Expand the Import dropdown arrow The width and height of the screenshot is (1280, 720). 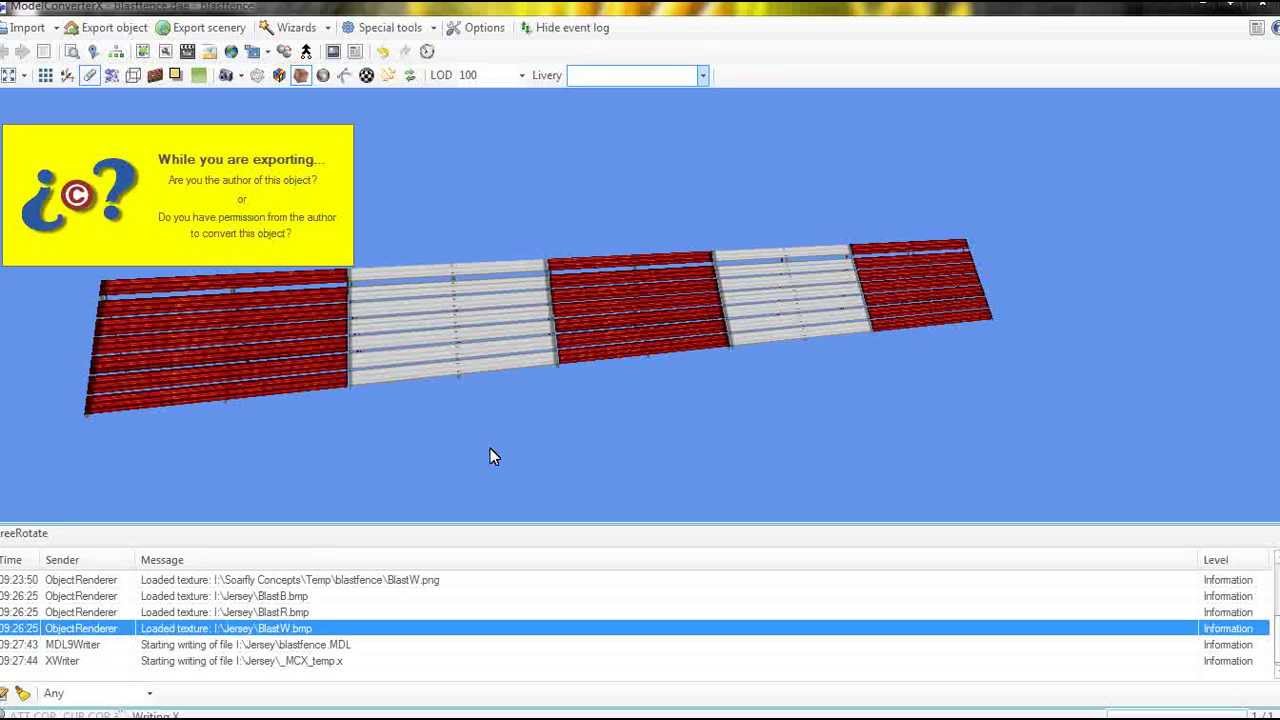56,28
